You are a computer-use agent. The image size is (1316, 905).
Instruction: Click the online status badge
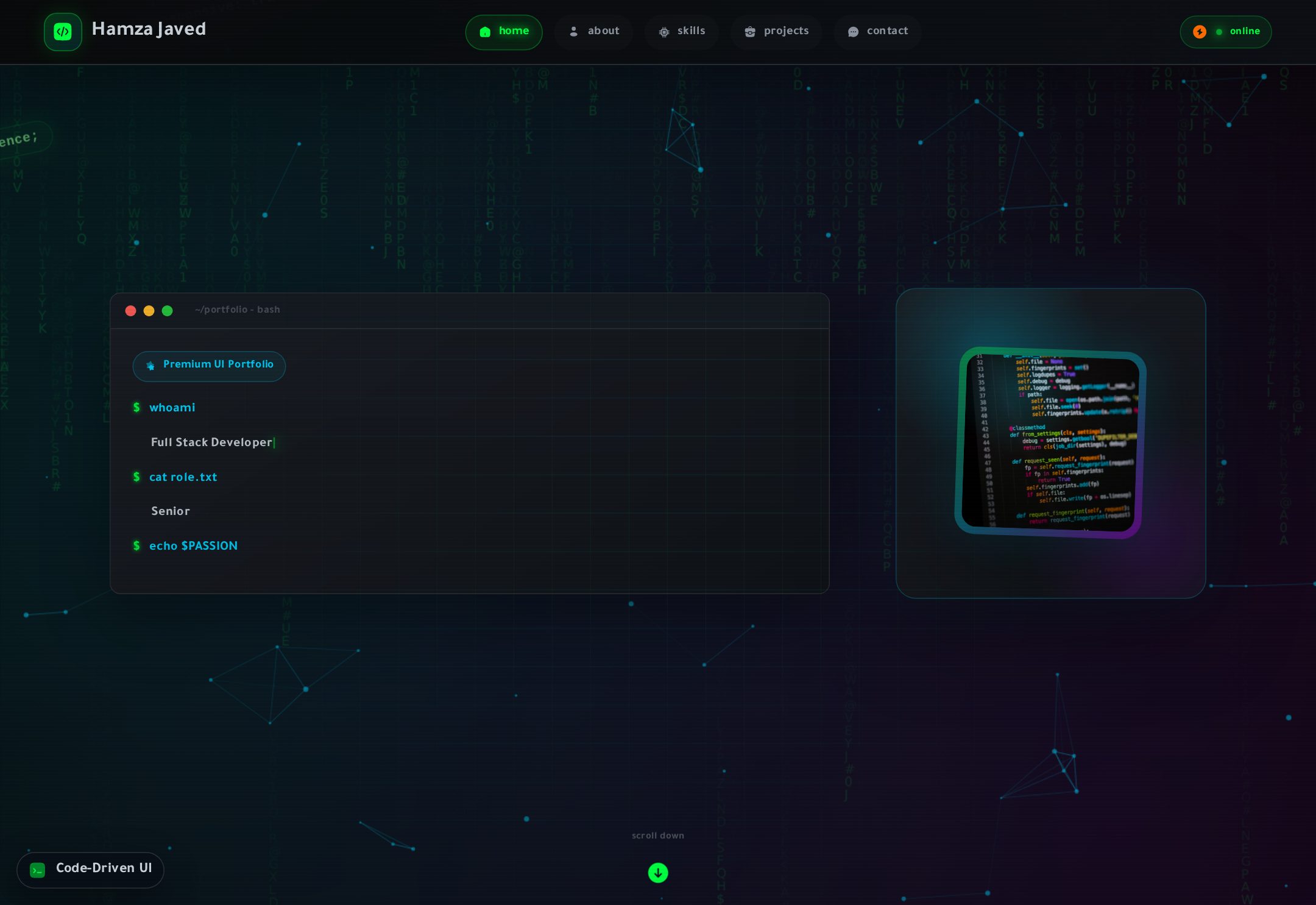(1226, 32)
